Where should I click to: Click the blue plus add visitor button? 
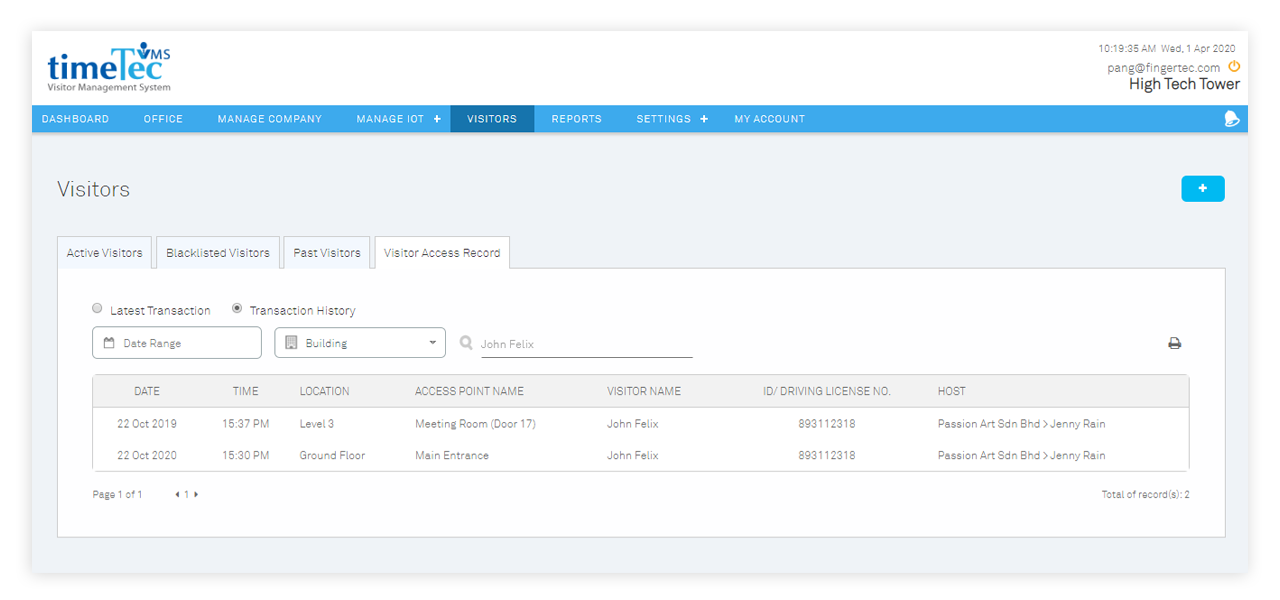click(1202, 188)
